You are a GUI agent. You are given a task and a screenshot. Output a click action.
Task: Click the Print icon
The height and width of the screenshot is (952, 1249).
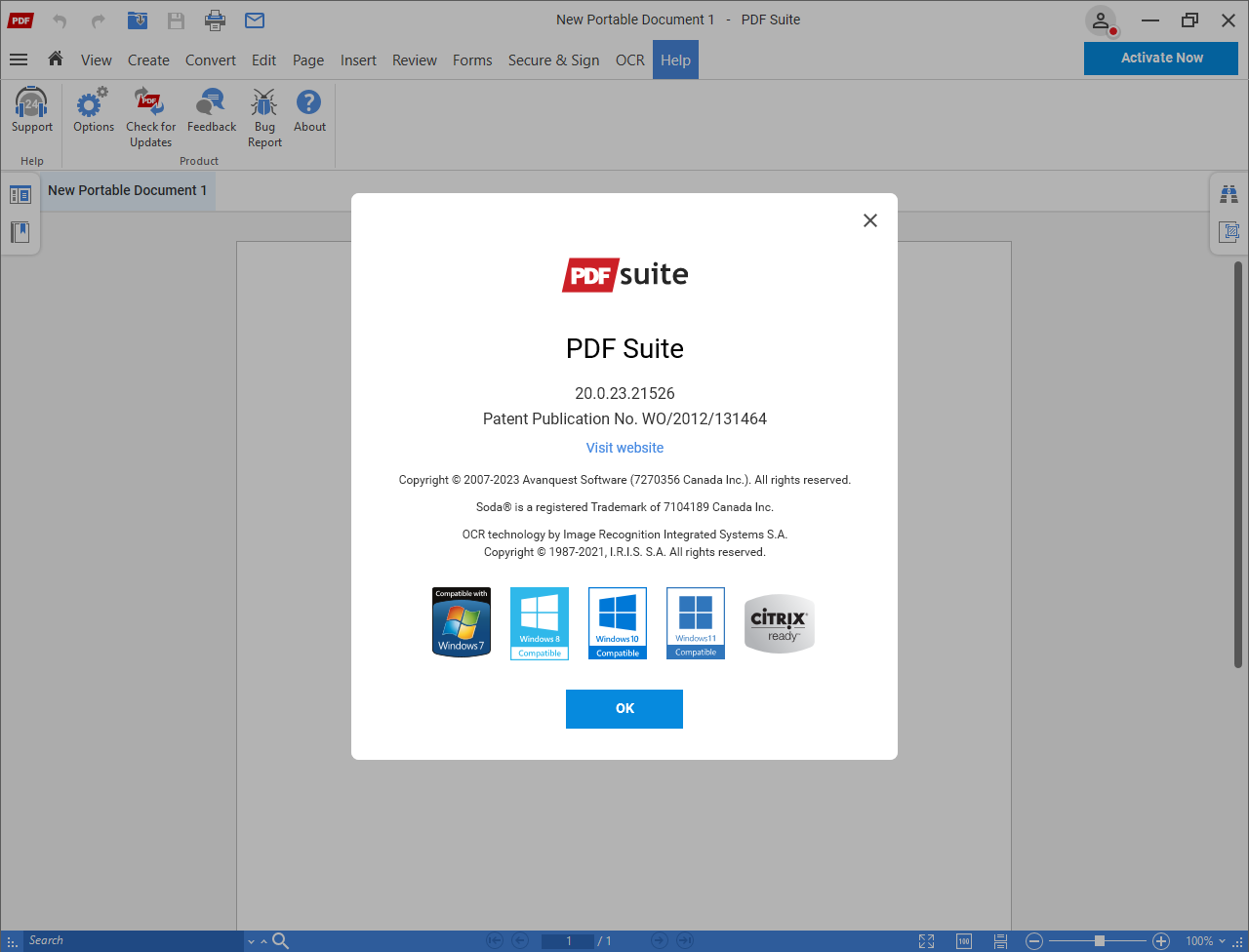tap(216, 20)
